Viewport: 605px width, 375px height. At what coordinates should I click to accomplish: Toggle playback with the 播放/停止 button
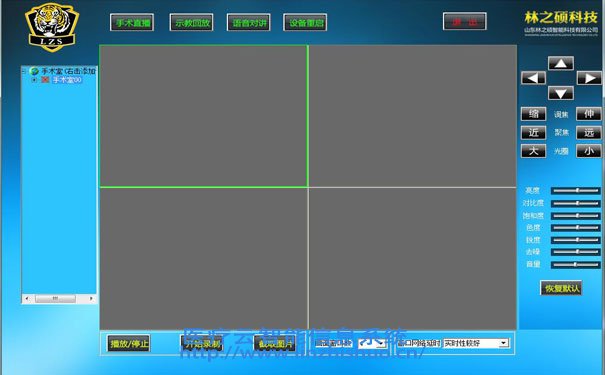tap(128, 343)
